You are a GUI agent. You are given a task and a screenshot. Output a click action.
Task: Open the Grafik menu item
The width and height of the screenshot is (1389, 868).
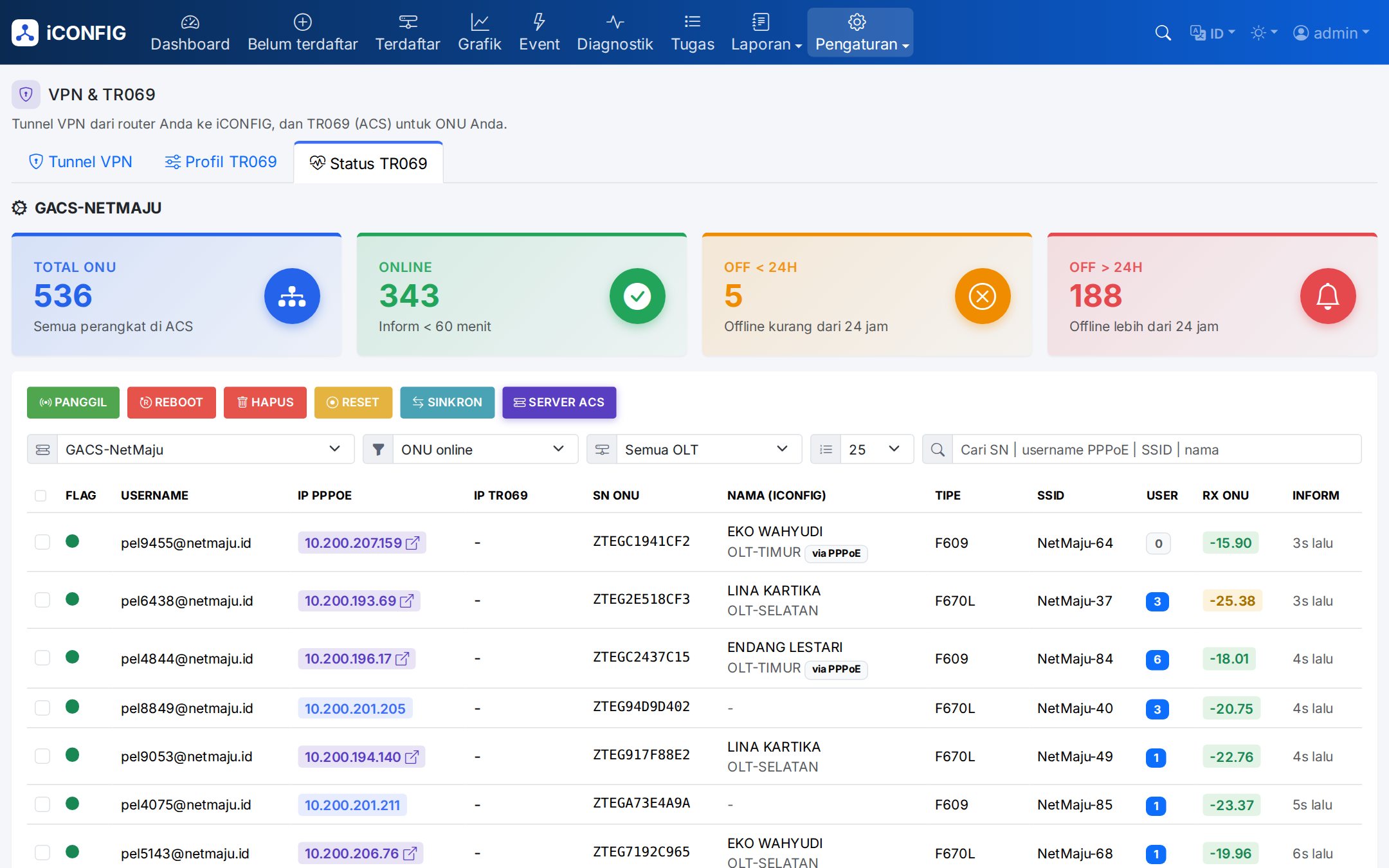(x=479, y=33)
